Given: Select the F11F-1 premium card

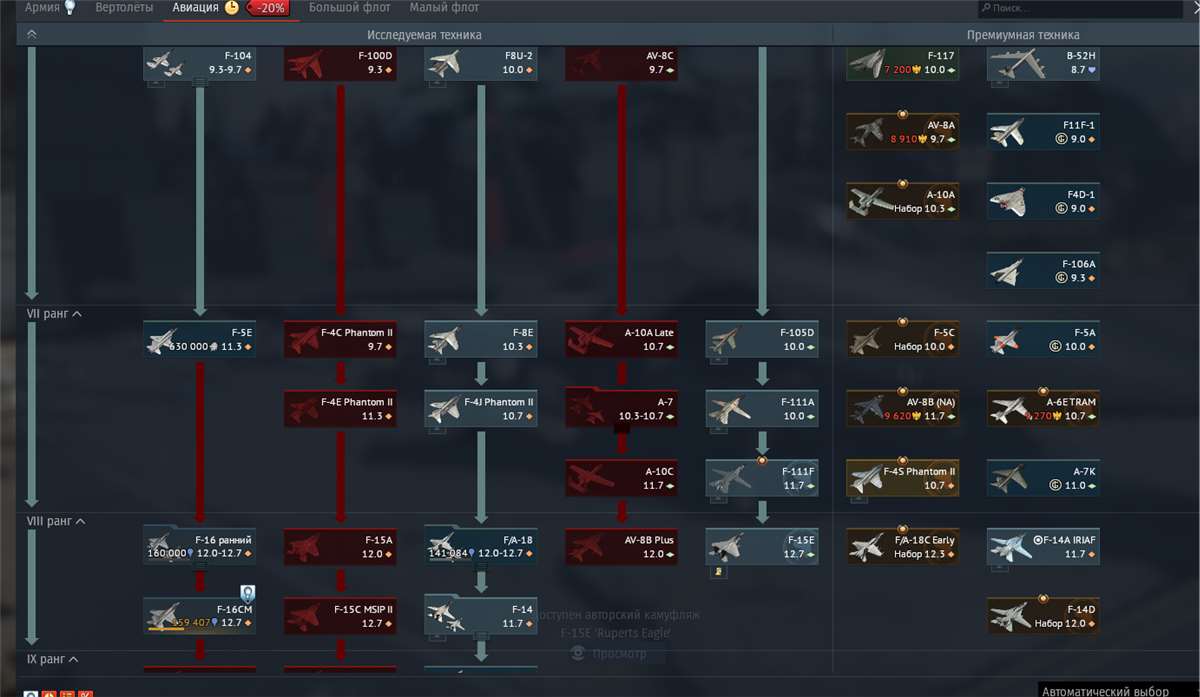Looking at the screenshot, I should point(1043,133).
